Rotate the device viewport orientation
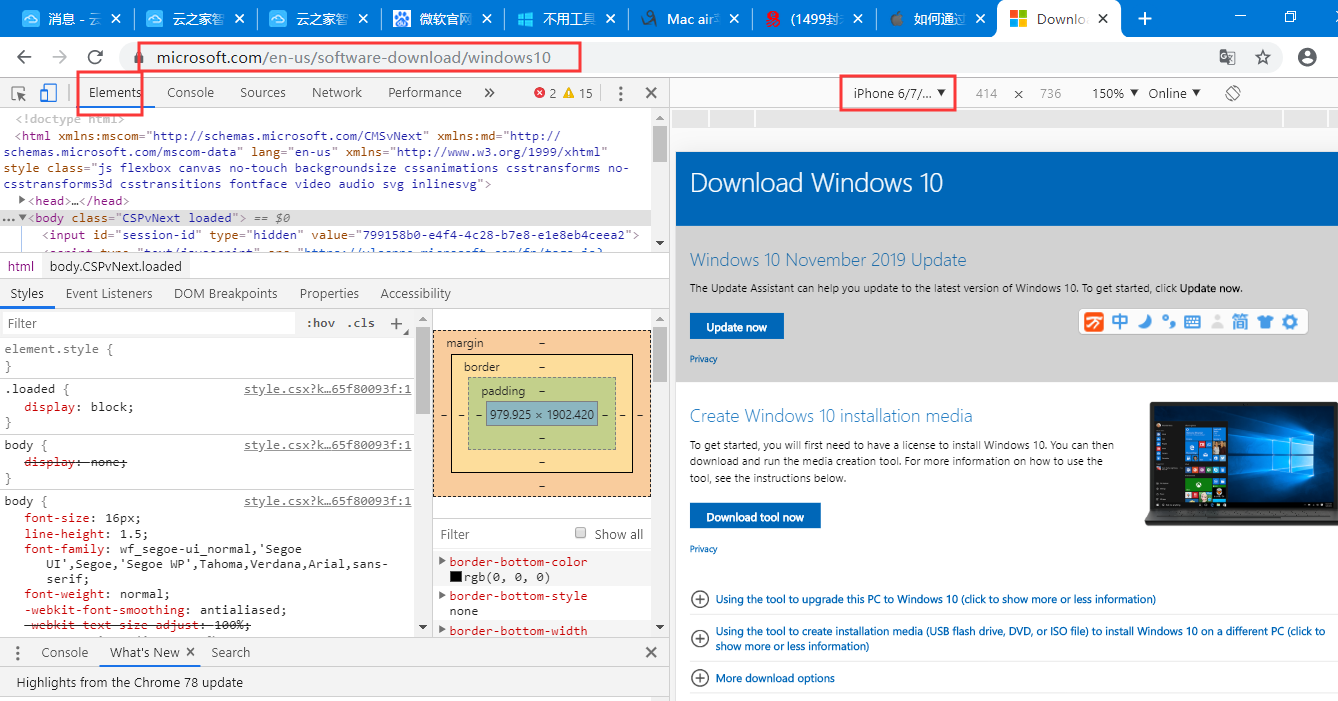The image size is (1338, 701). coord(1233,93)
